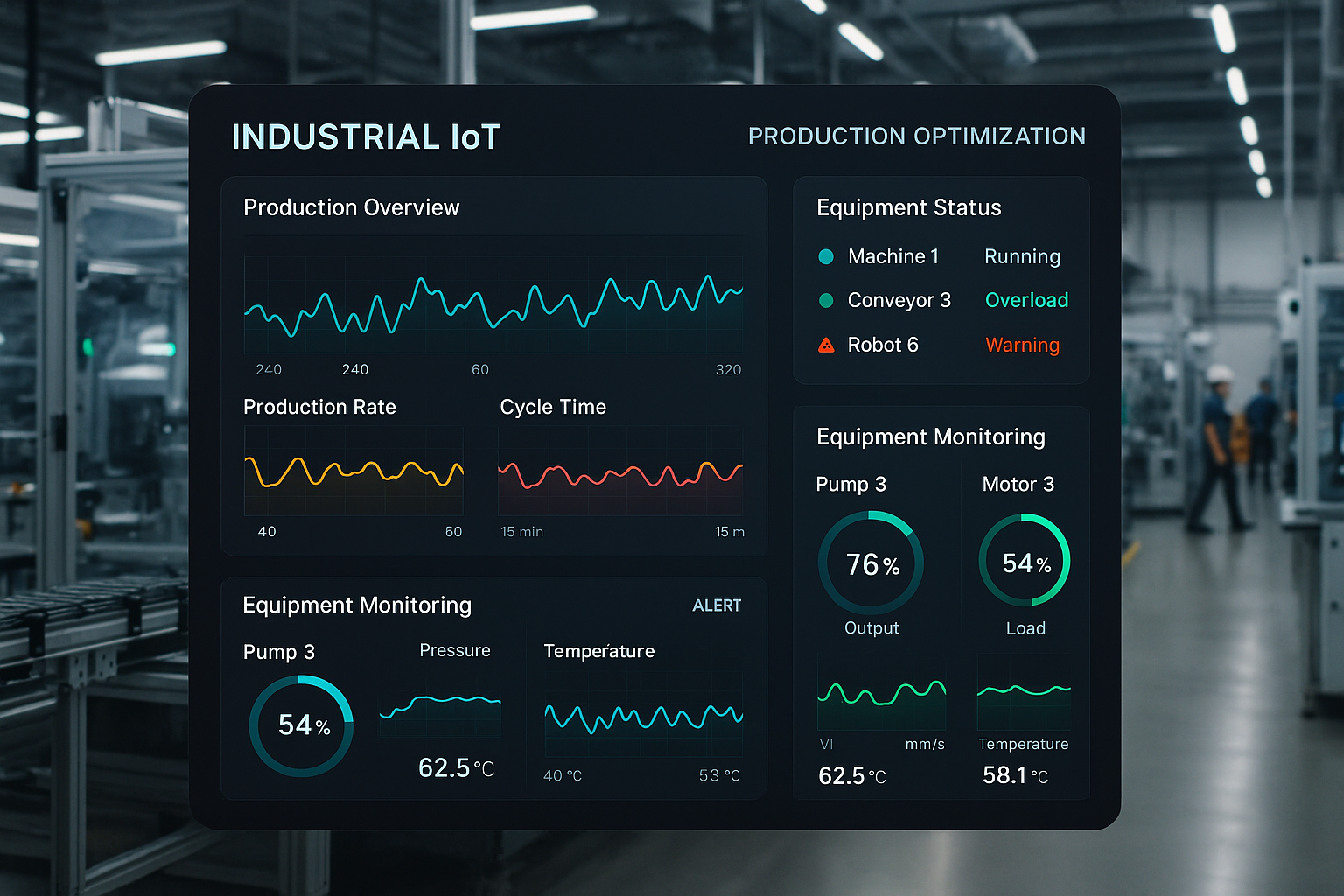
Task: Expand the Production Overview panel
Action: [351, 207]
